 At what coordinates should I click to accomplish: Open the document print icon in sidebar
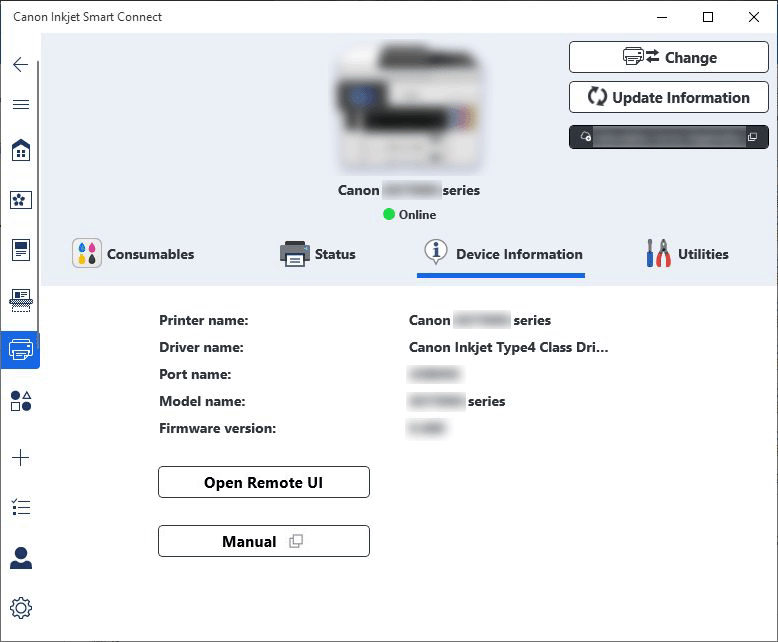[x=20, y=250]
